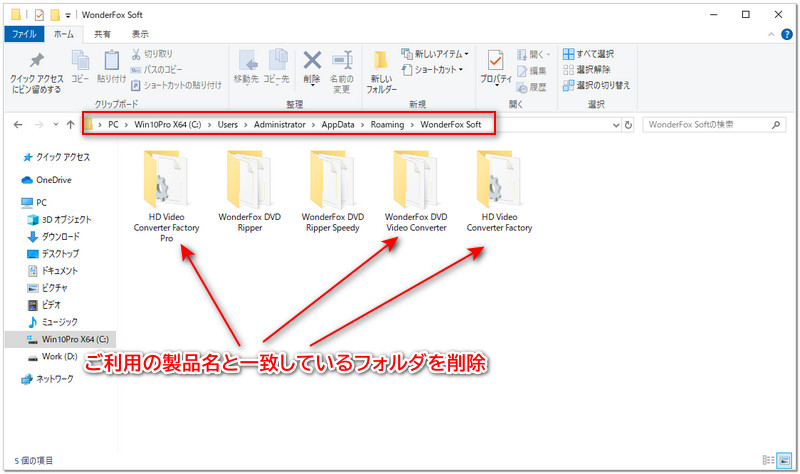Create New folder (新しいフォルダー)

click(x=381, y=71)
